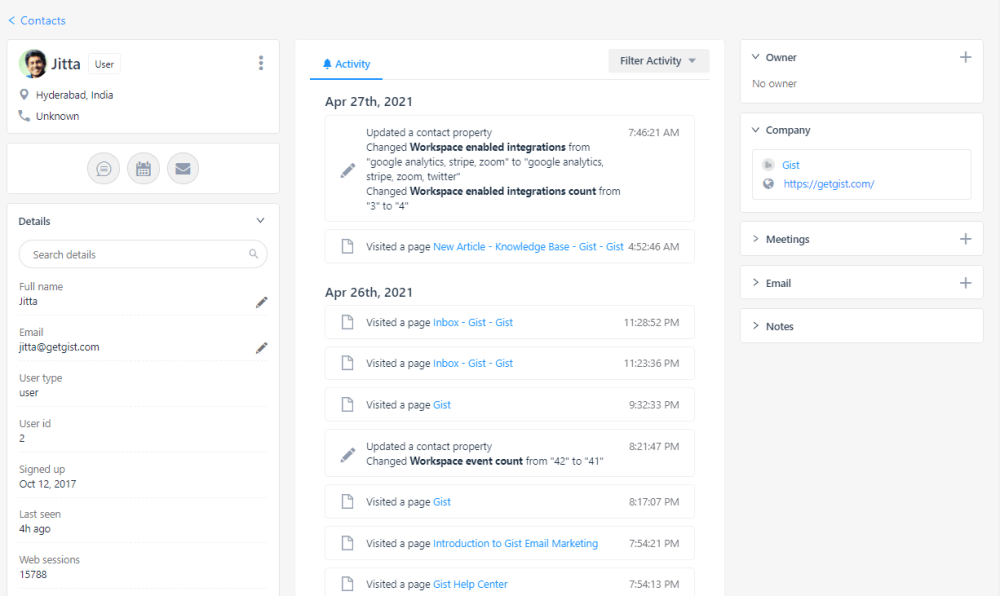Open https://getgist.com/ website link

(828, 184)
